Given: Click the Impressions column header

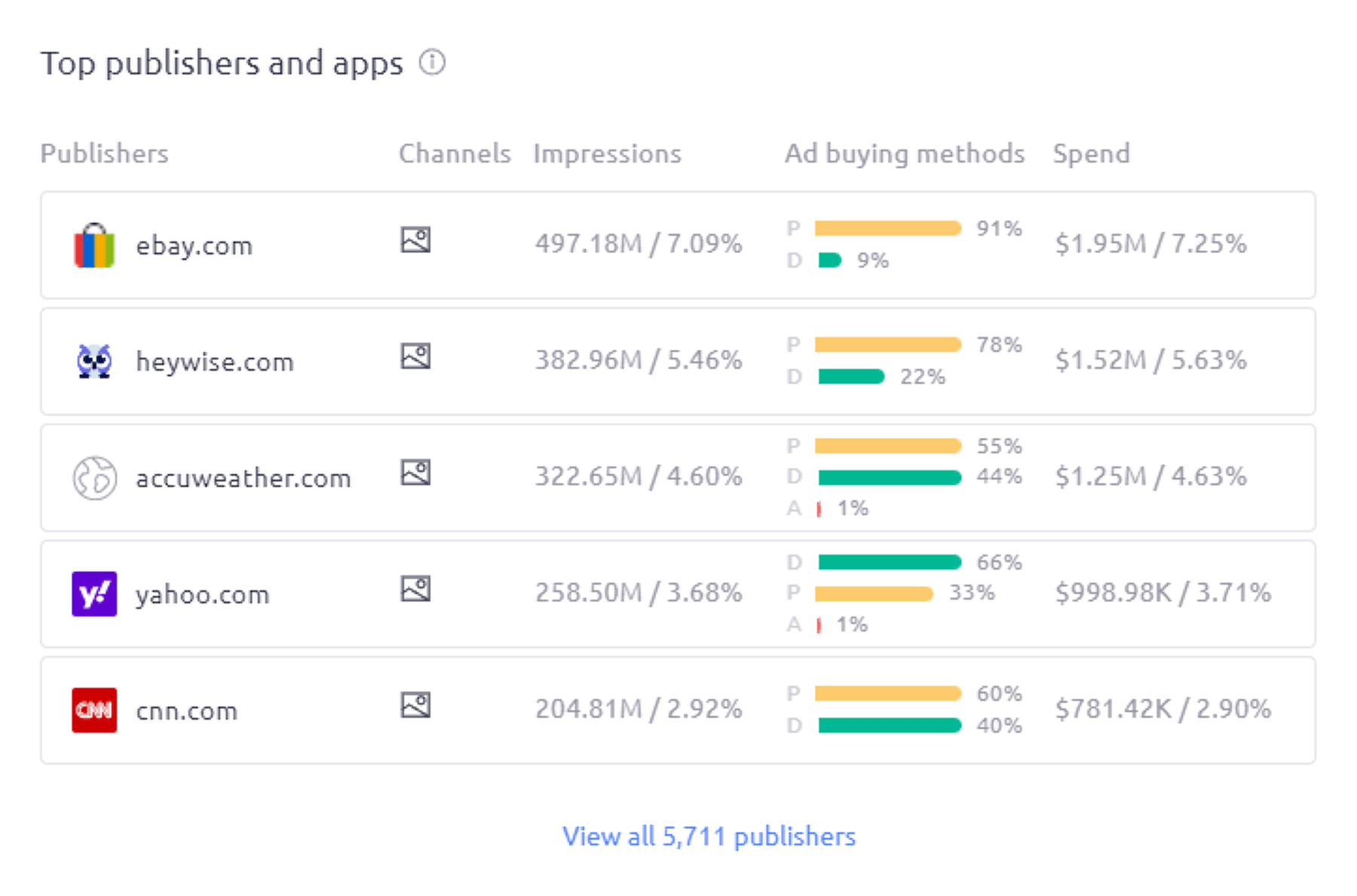Looking at the screenshot, I should [607, 154].
